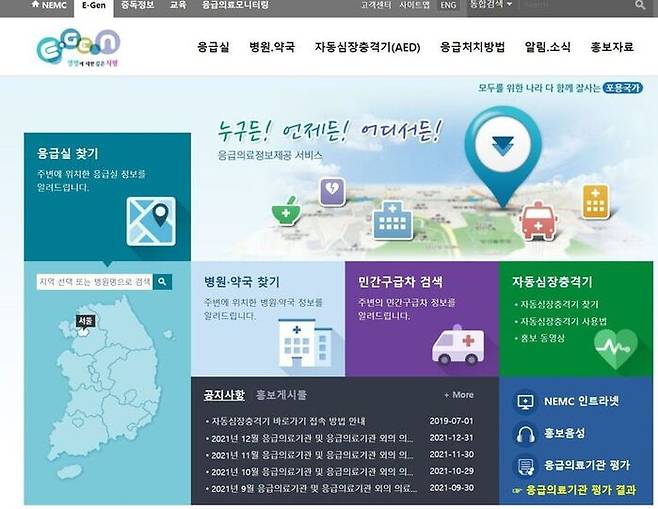Click the heartbeat icon in 자동심장충격기 tile
The image size is (658, 509).
pyautogui.click(x=616, y=348)
